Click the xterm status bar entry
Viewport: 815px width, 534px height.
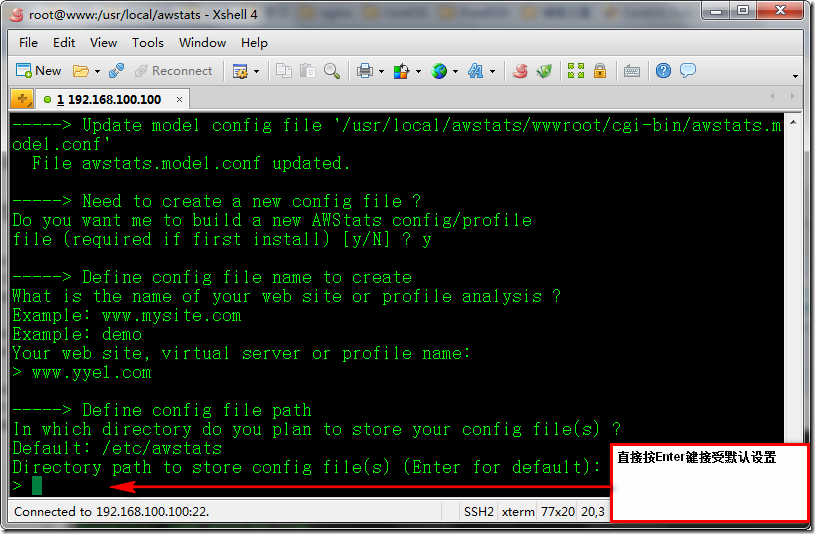[518, 512]
